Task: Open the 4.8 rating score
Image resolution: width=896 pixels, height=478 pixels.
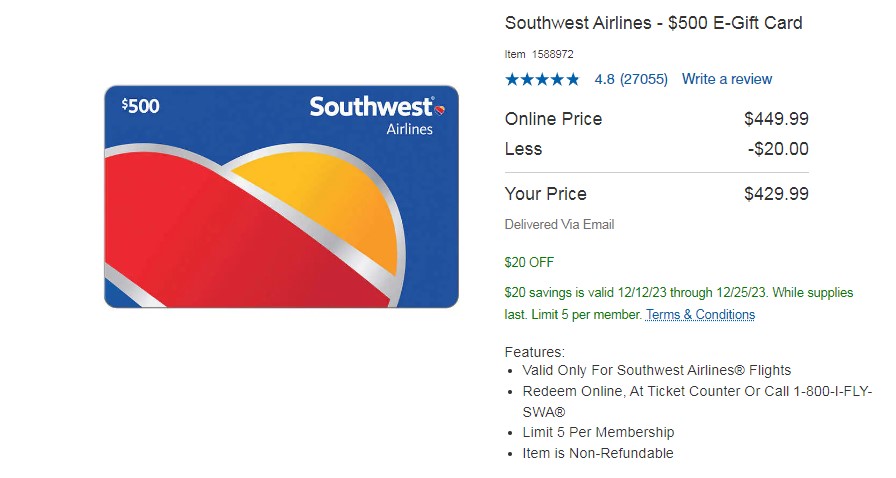Action: [605, 79]
